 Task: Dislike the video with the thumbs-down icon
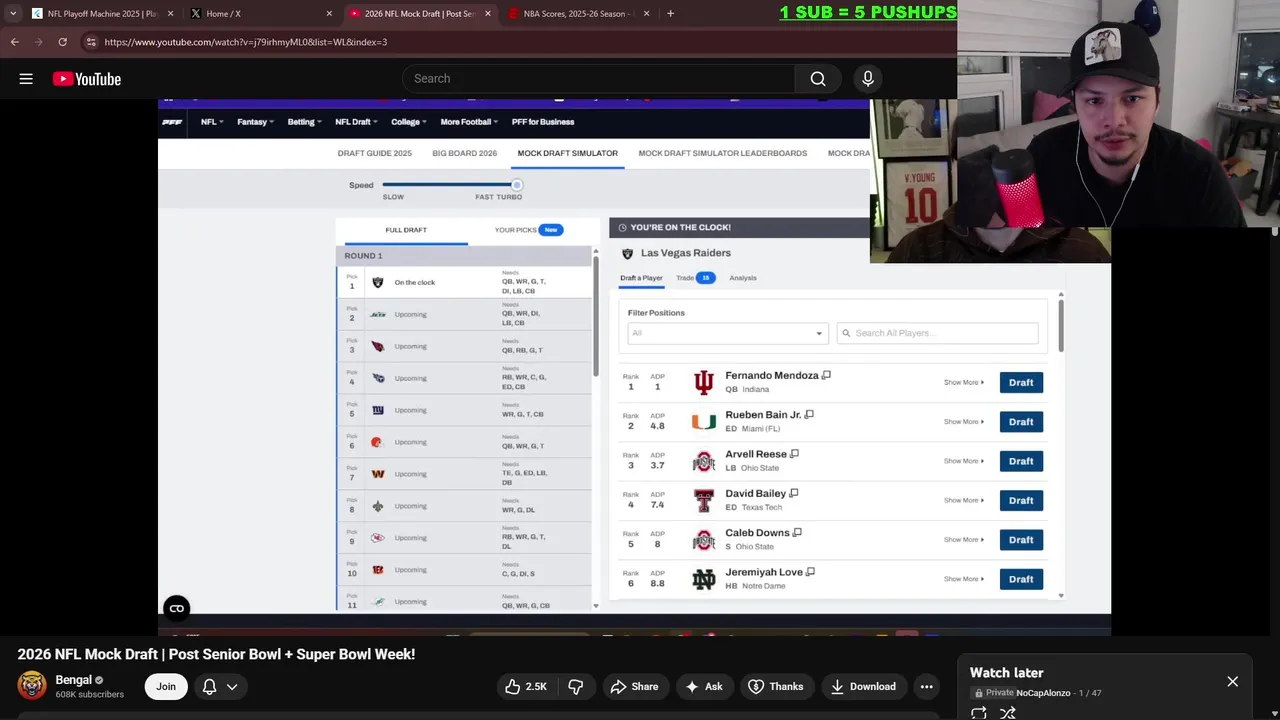(x=575, y=686)
